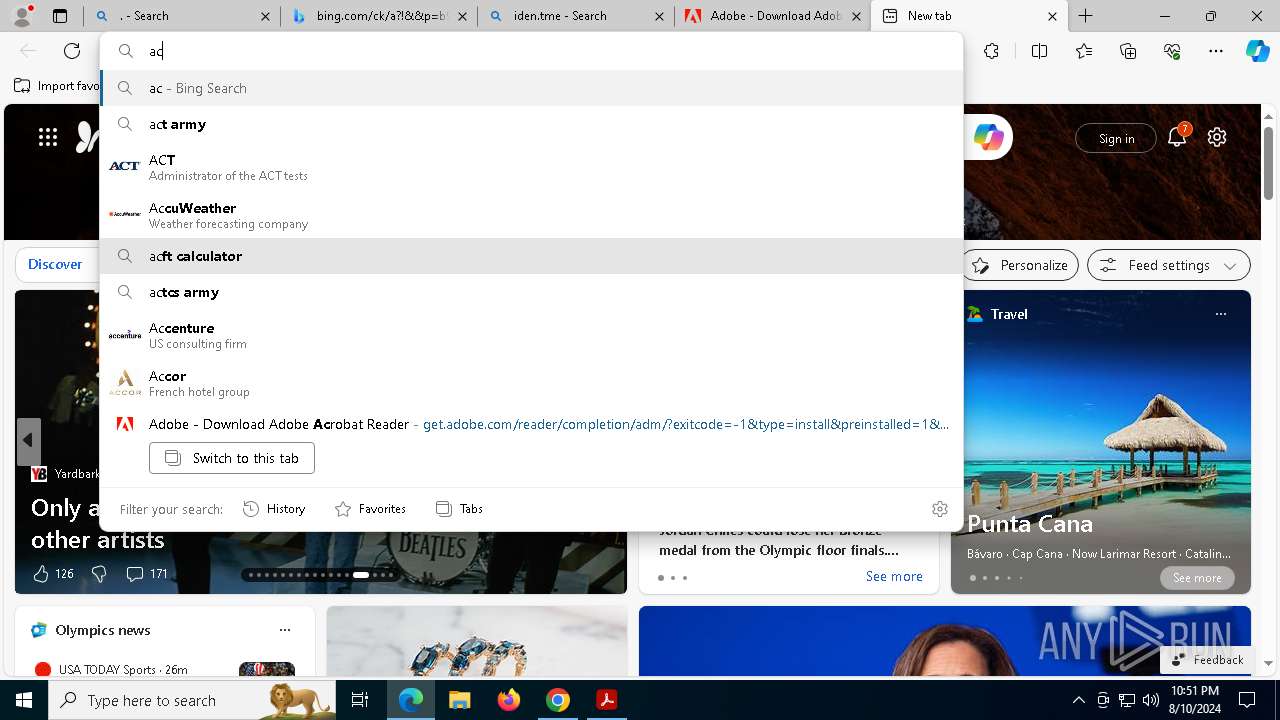Viewport: 1280px width, 720px height.
Task: Click the Feedback button
Action: tap(1208, 660)
